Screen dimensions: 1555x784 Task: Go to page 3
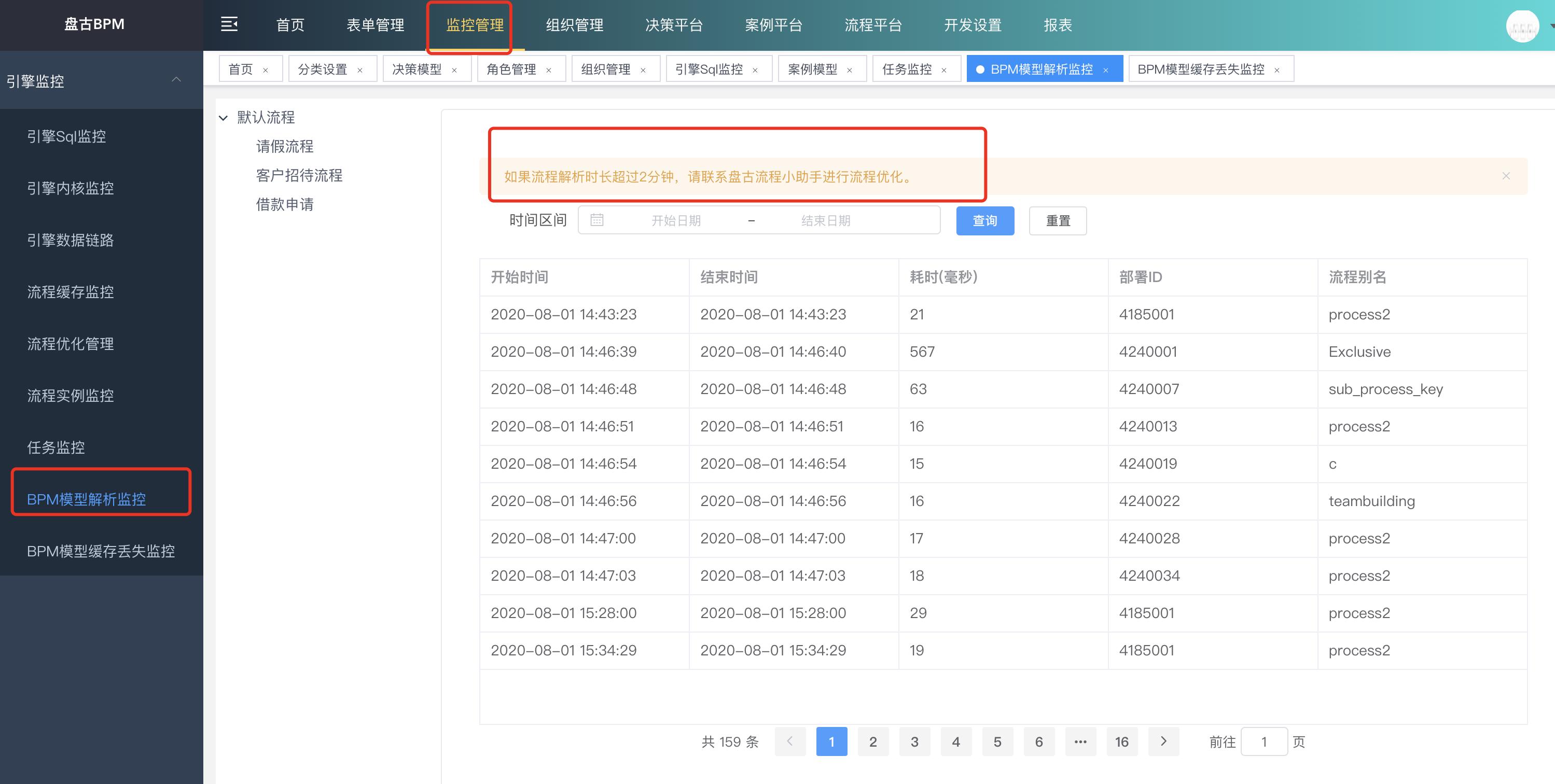coord(914,741)
